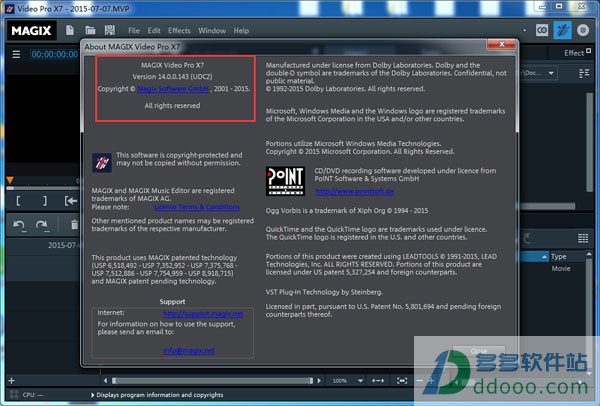Image resolution: width=600 pixels, height=406 pixels.
Task: Click the PoINT software logo
Action: tap(285, 181)
